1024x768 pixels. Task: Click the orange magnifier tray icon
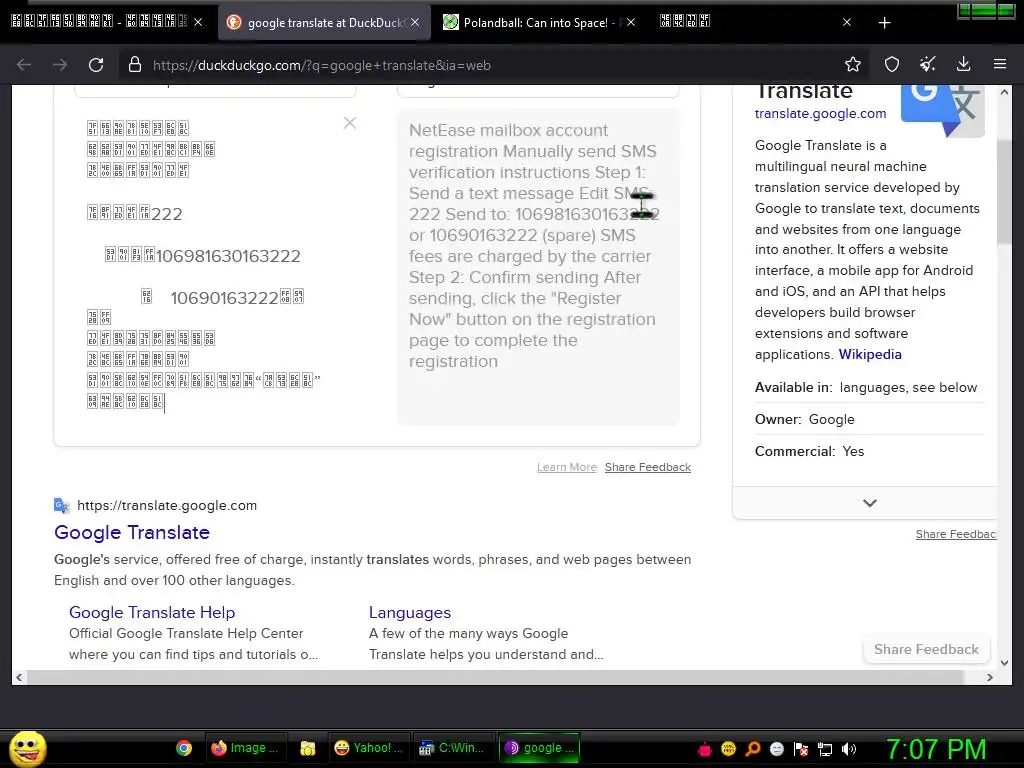(752, 749)
